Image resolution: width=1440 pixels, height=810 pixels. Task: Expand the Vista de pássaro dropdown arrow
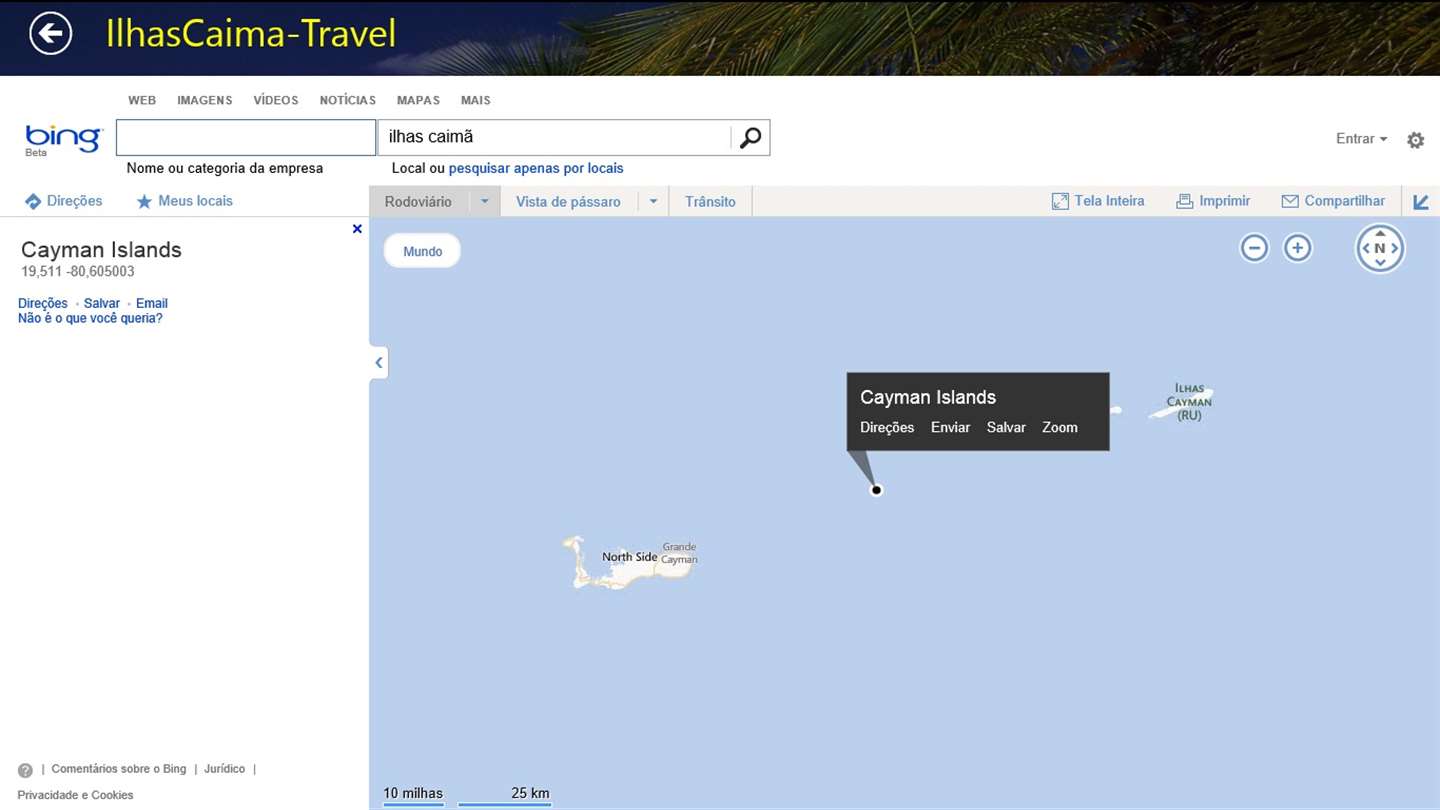653,201
